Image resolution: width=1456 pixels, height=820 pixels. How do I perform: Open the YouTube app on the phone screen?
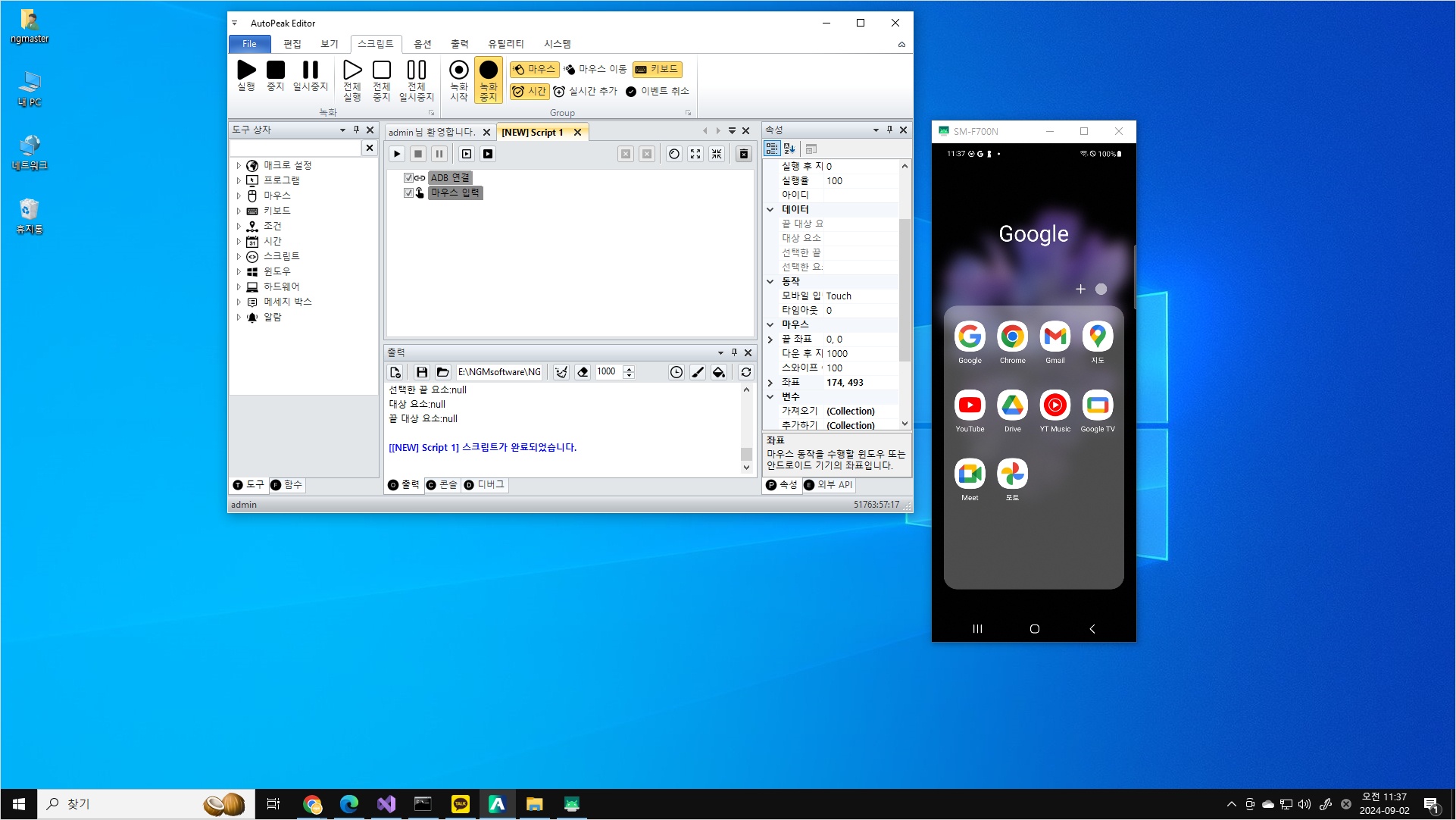pyautogui.click(x=970, y=405)
